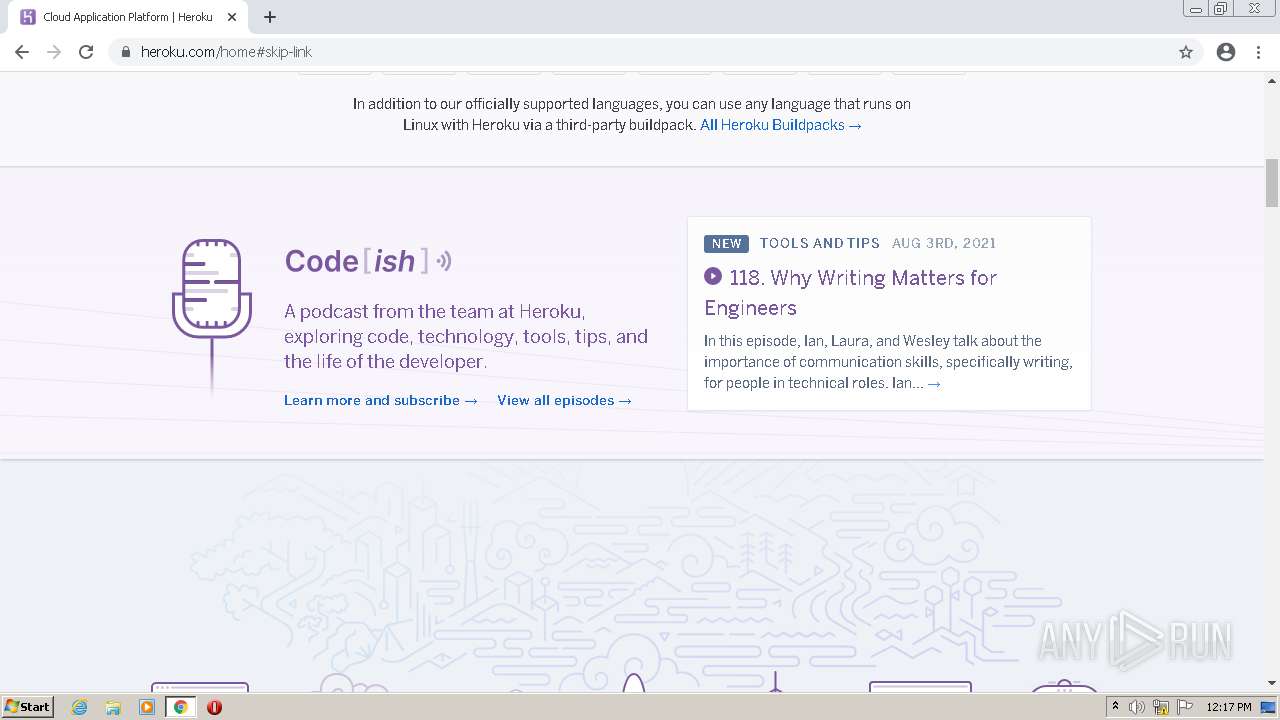Click the AUG 3RD, 2021 date
Viewport: 1280px width, 720px height.
click(x=944, y=243)
